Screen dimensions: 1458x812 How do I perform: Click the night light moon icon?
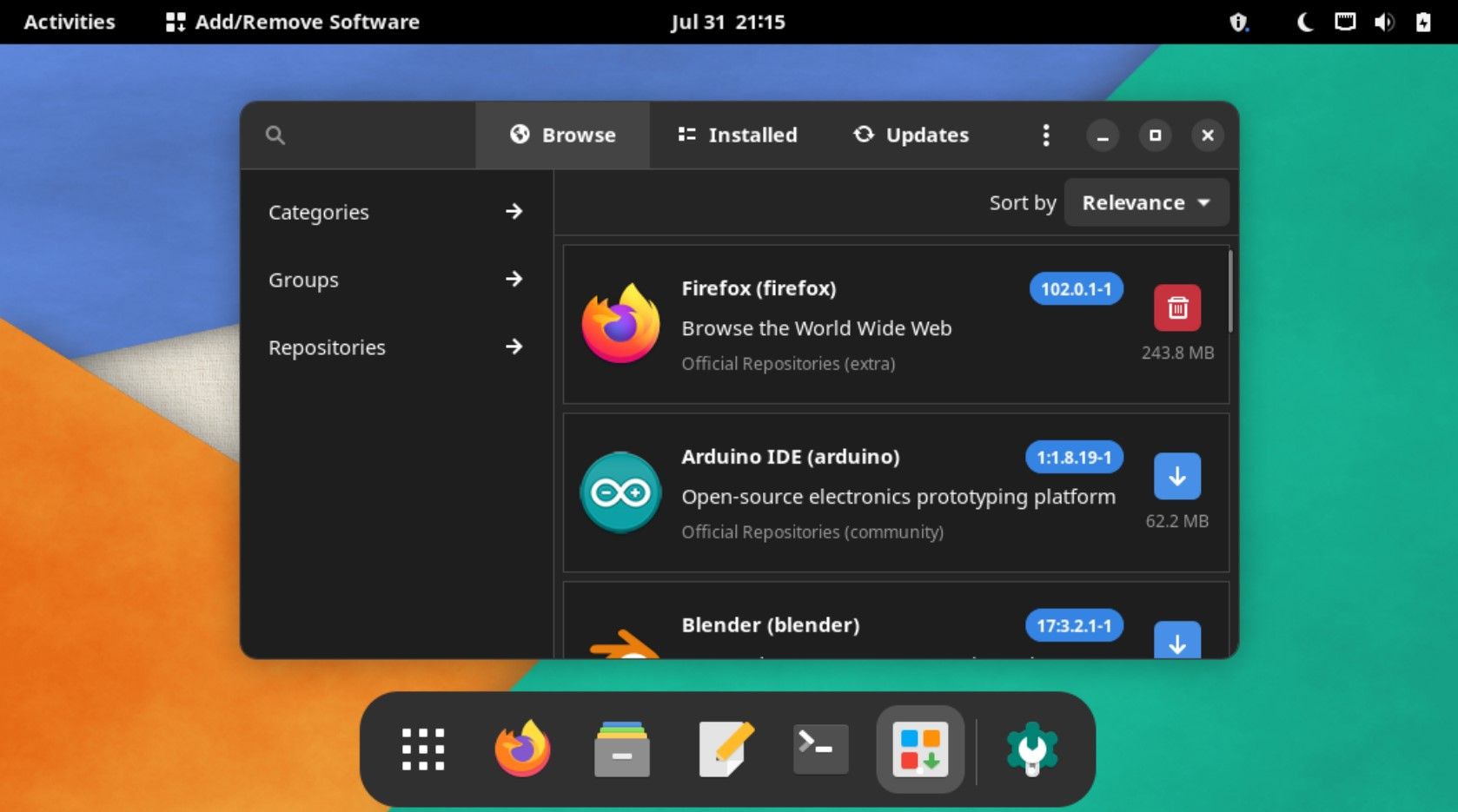tap(1304, 22)
